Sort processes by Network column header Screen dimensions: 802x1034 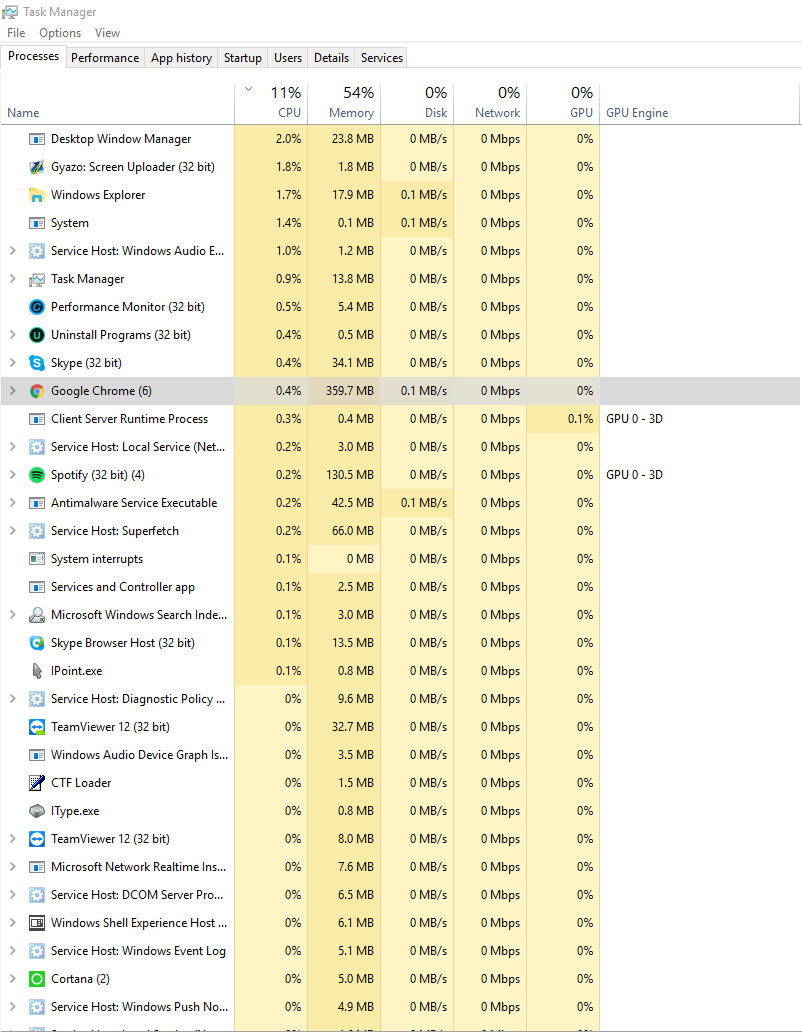(490, 104)
